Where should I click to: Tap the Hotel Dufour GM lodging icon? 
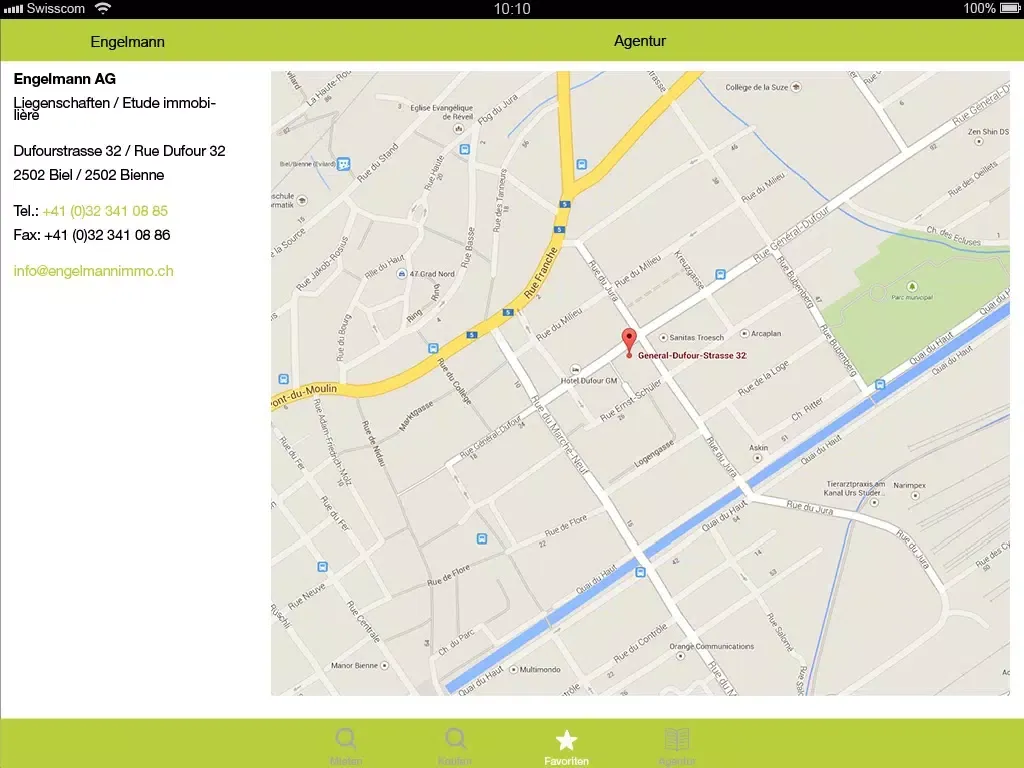pyautogui.click(x=575, y=370)
